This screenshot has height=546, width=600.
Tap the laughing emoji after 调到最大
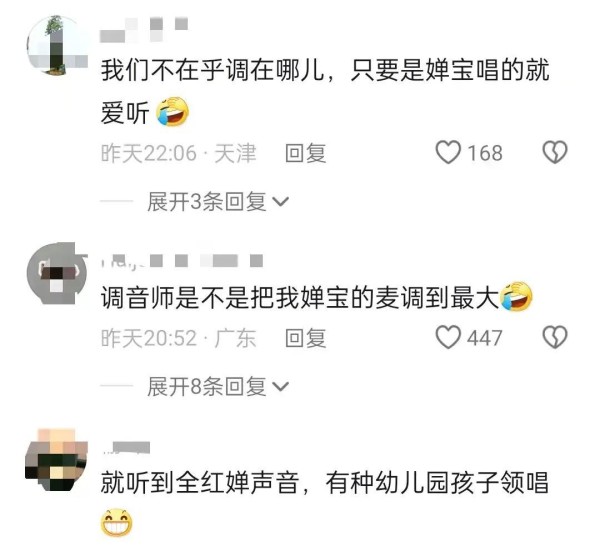pyautogui.click(x=517, y=297)
